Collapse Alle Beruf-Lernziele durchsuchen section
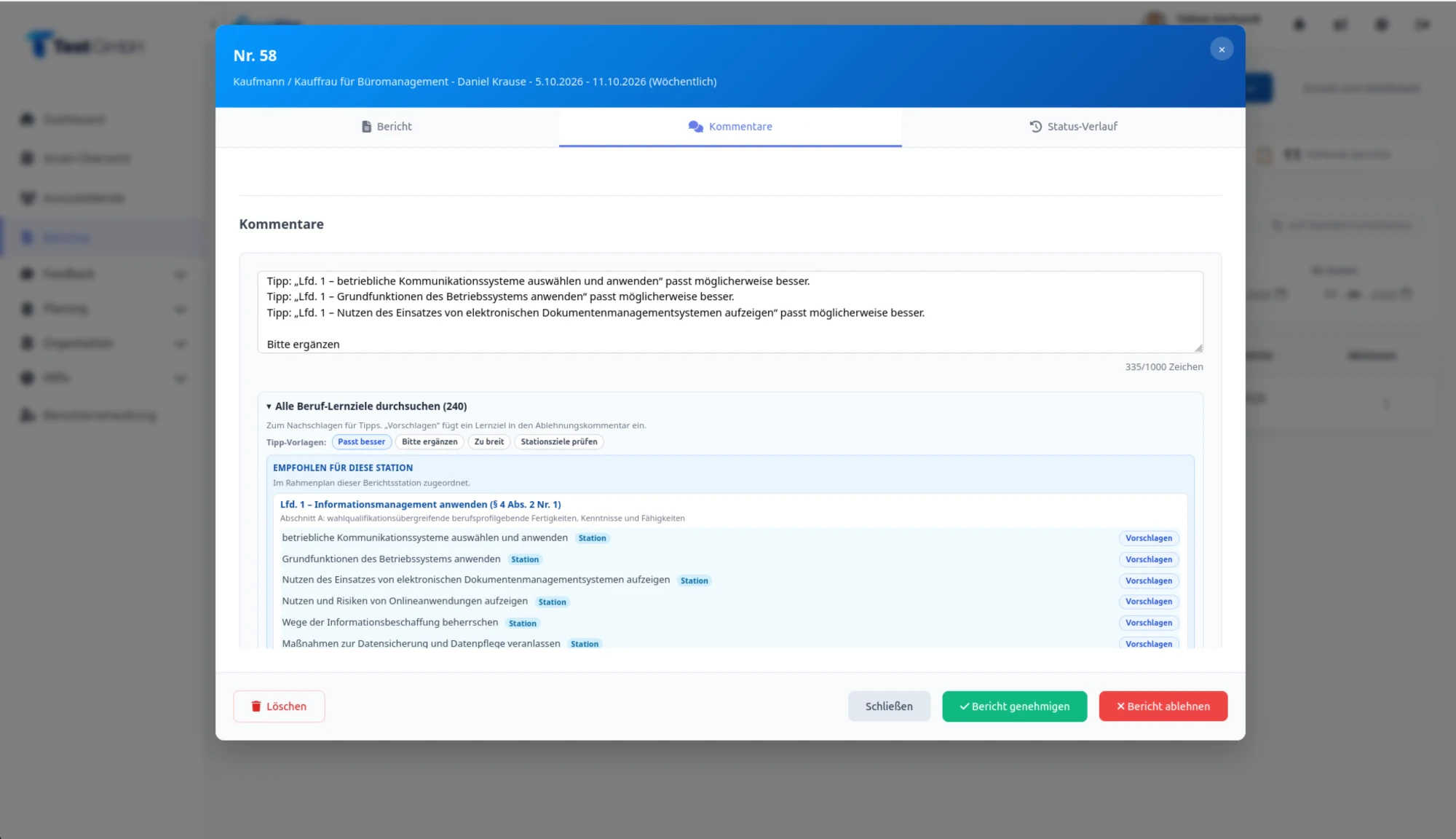Image resolution: width=1456 pixels, height=839 pixels. click(366, 406)
